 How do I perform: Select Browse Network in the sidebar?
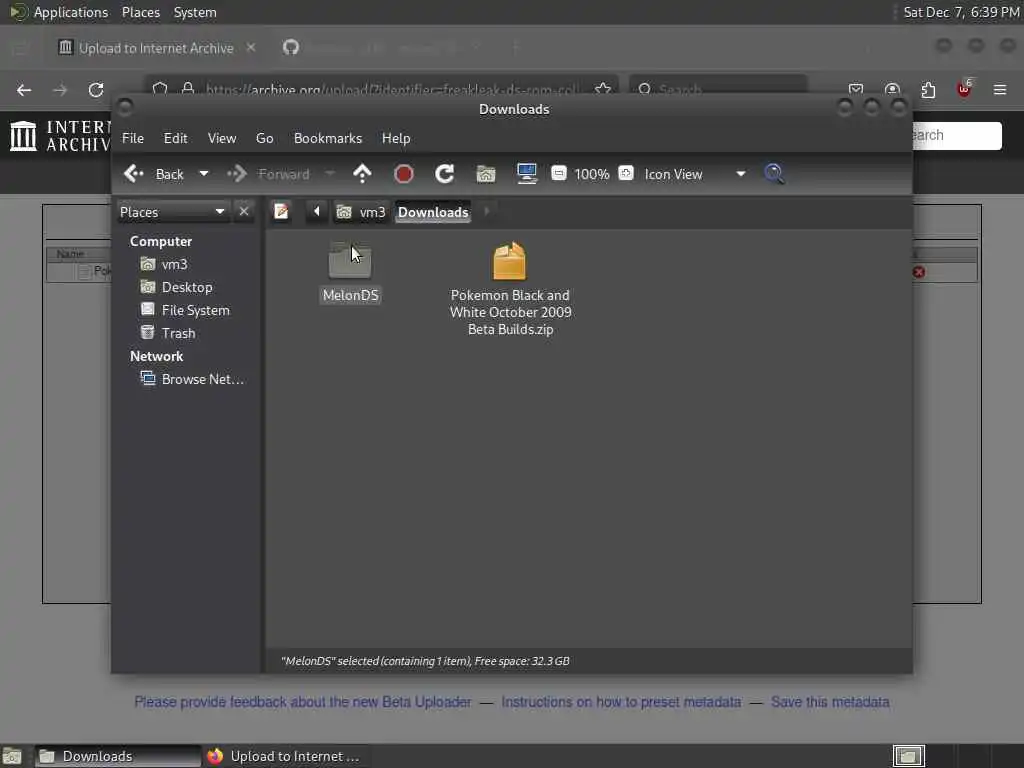pyautogui.click(x=193, y=379)
